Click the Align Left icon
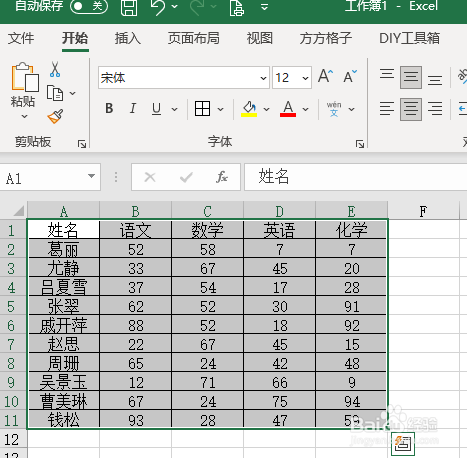 387,109
